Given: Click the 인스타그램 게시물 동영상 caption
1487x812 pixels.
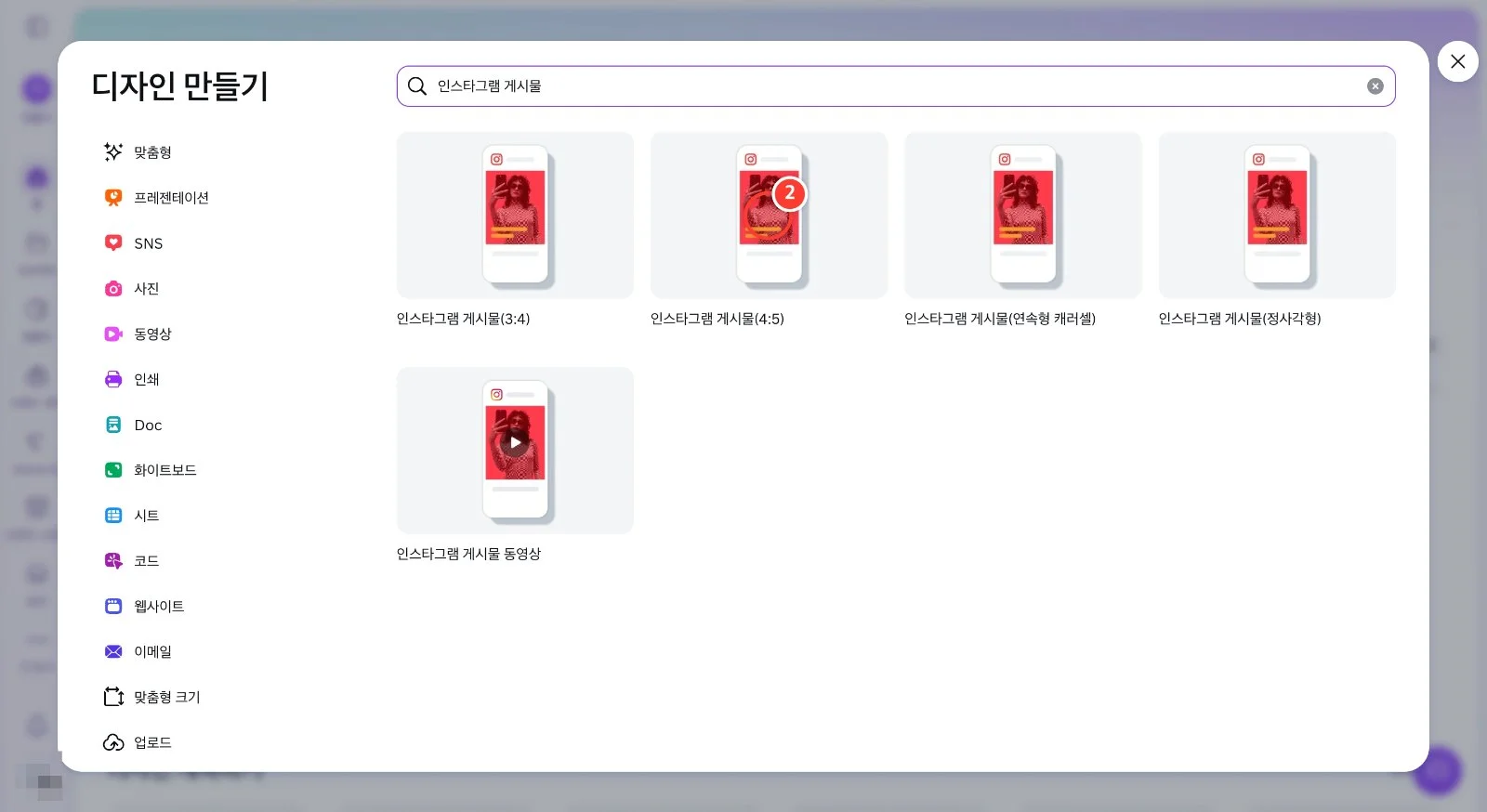Looking at the screenshot, I should (x=468, y=554).
